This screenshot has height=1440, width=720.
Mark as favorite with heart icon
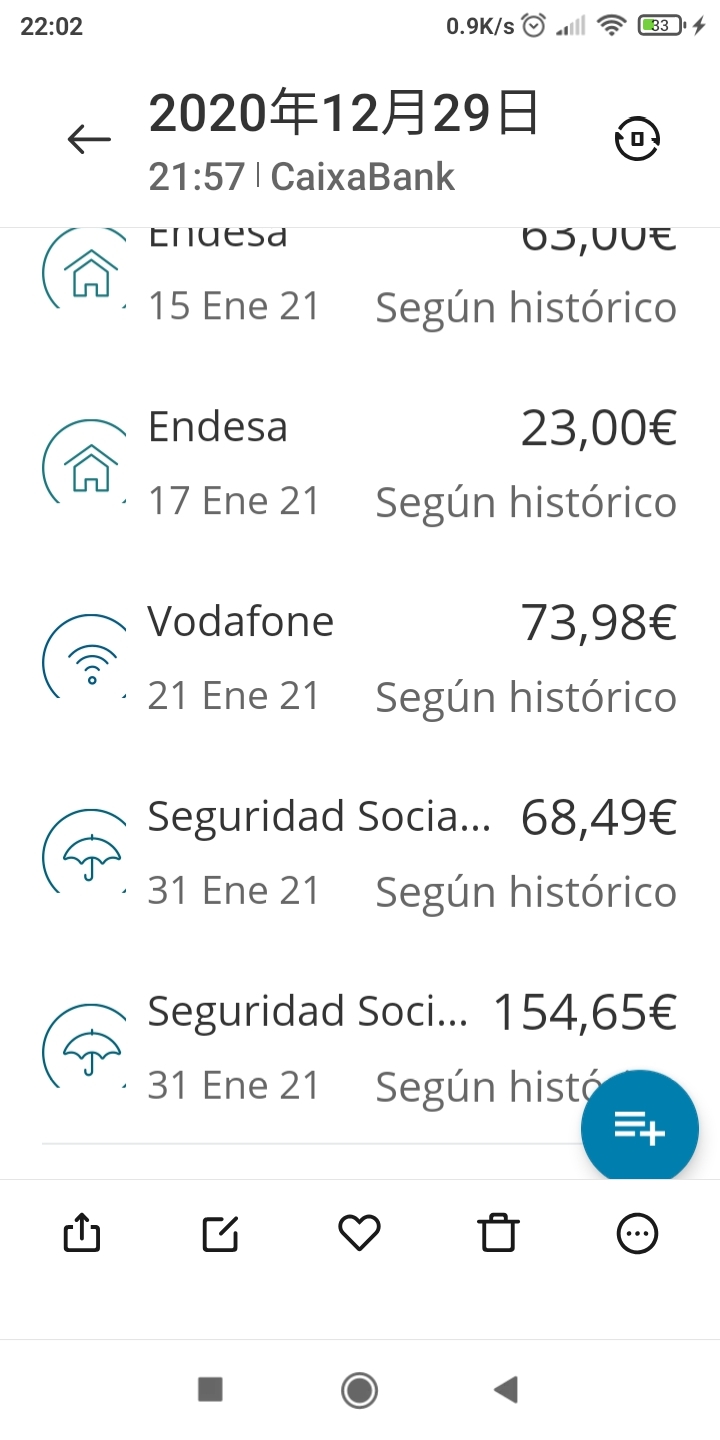[x=359, y=1233]
